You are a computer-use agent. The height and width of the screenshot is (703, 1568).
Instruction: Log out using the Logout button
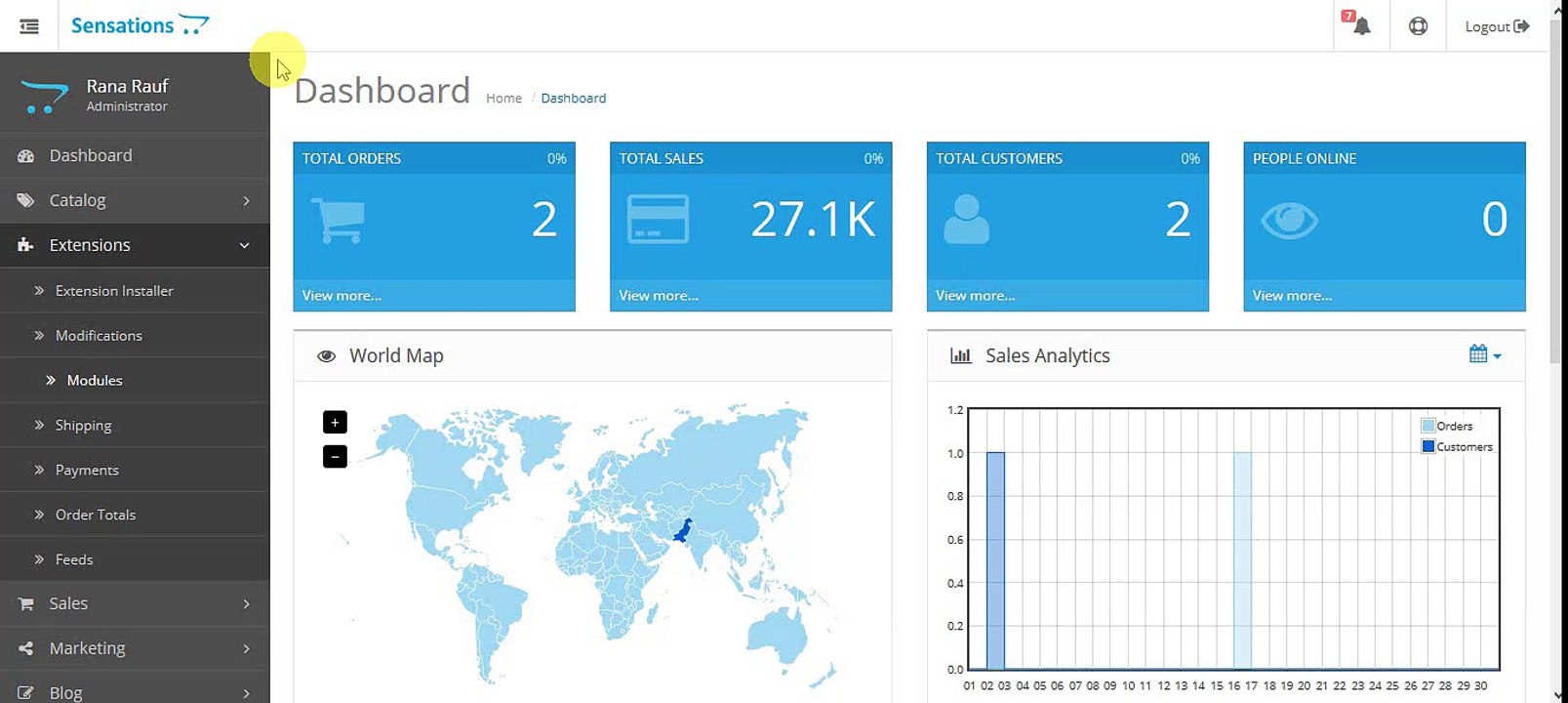1497,26
